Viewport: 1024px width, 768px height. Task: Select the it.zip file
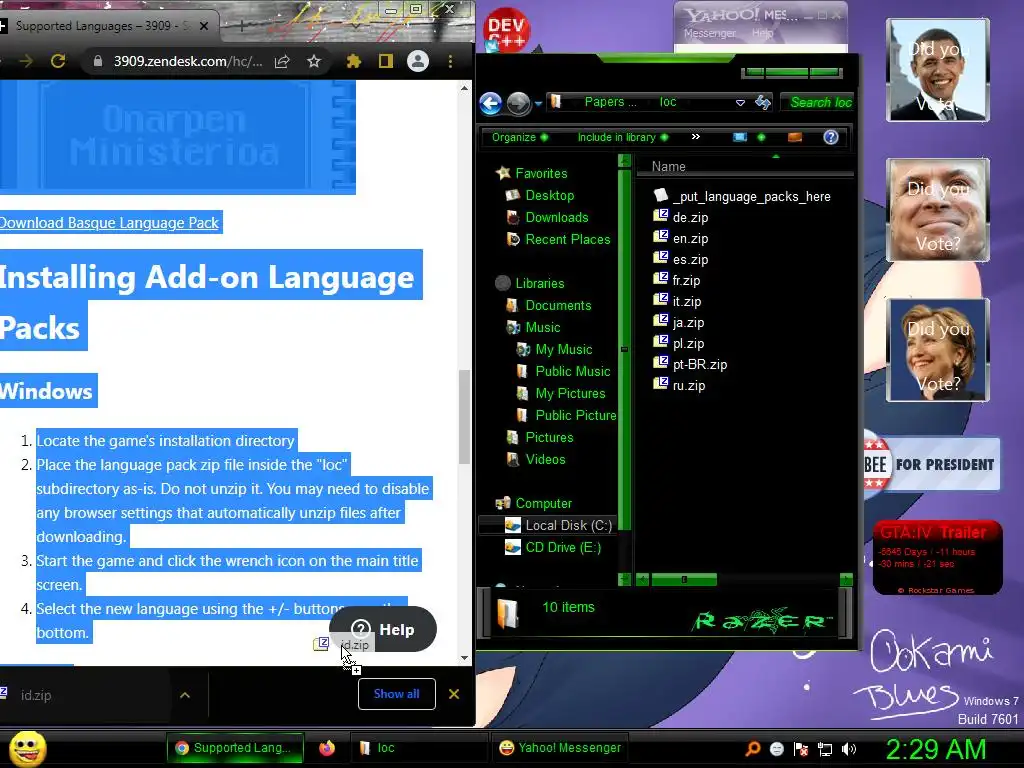[677, 301]
